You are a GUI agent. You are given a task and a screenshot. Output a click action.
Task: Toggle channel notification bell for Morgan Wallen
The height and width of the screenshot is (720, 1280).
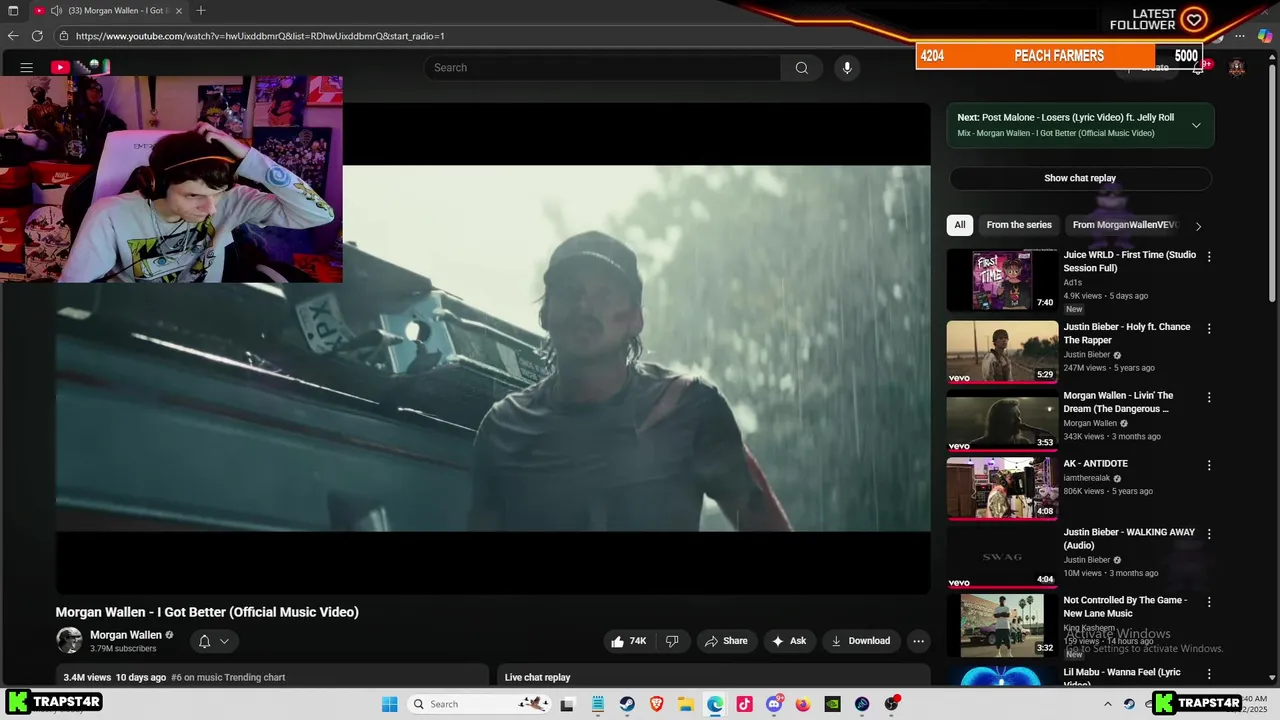204,641
